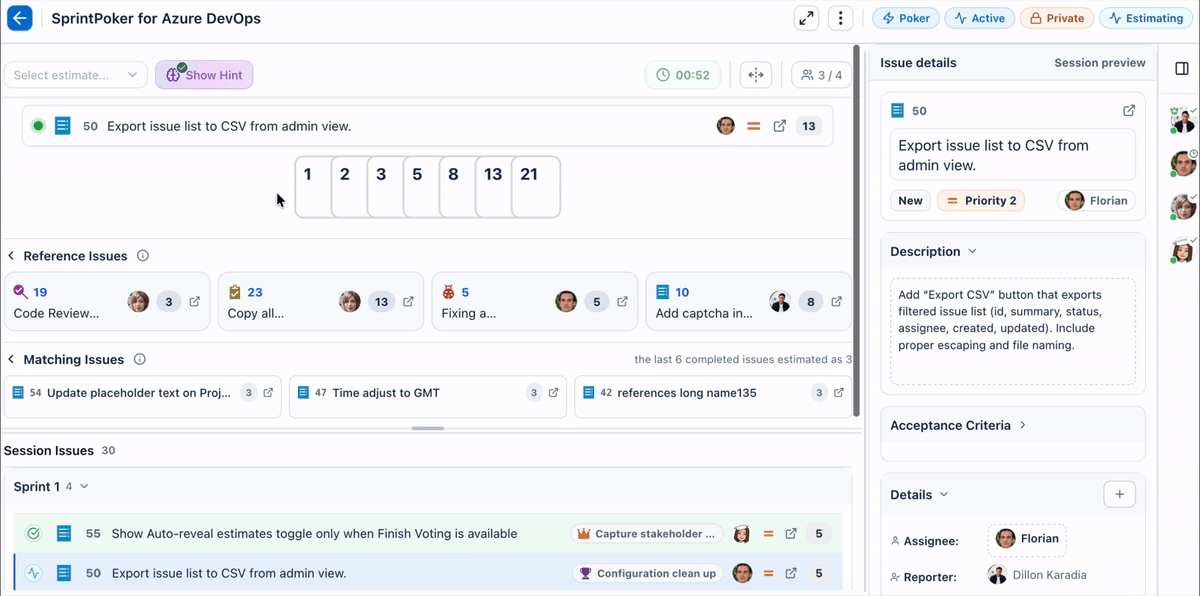The image size is (1200, 596).
Task: Click matching issue "Time adjust to GMT"
Action: tap(386, 393)
